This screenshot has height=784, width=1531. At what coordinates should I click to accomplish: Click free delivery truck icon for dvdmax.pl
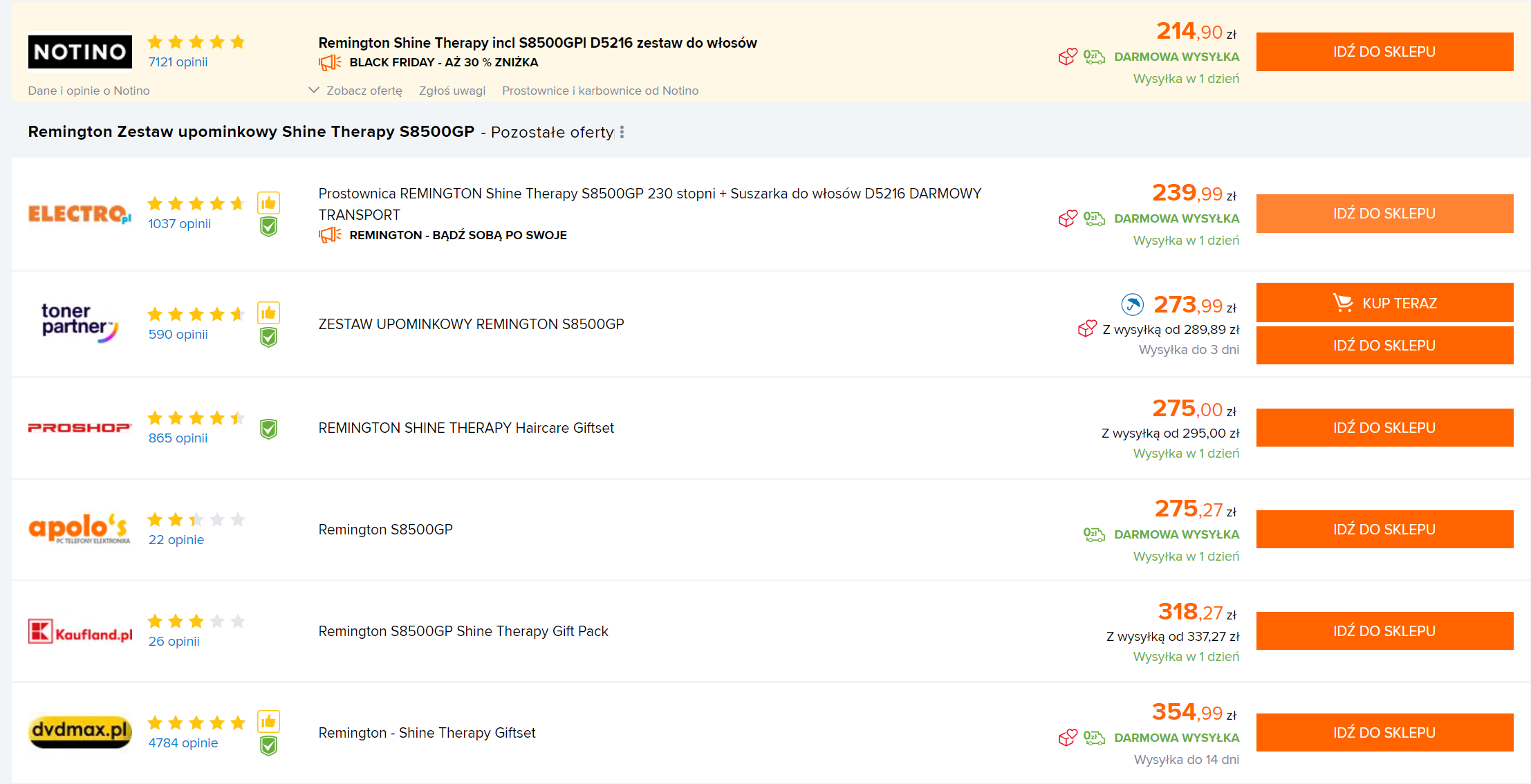1094,738
